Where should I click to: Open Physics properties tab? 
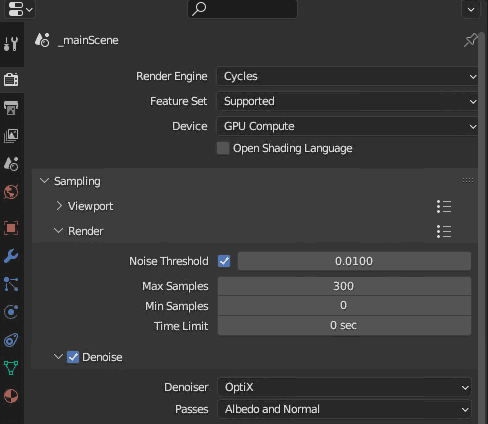(11, 312)
